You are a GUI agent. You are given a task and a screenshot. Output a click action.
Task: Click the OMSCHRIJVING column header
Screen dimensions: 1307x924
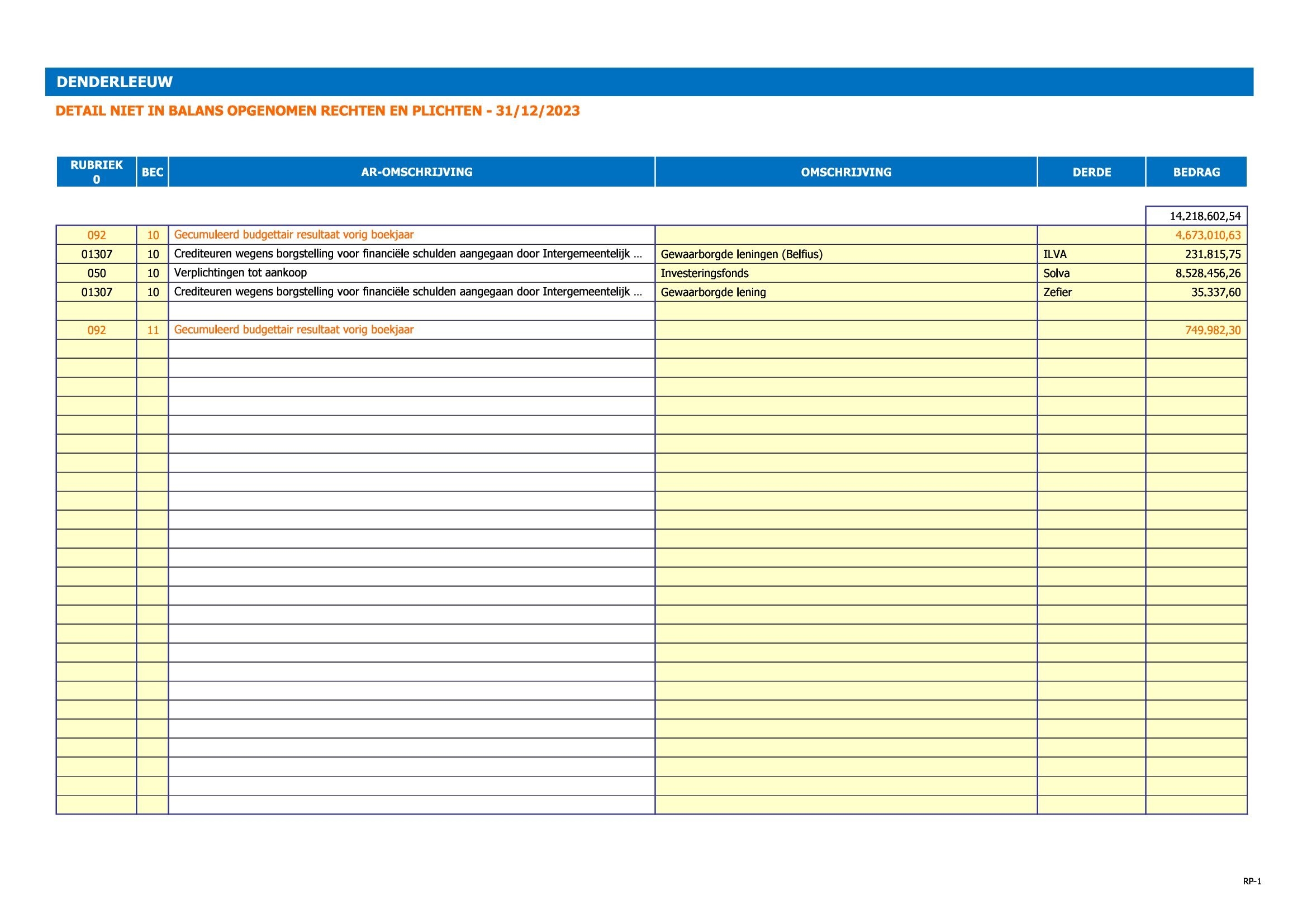tap(846, 172)
